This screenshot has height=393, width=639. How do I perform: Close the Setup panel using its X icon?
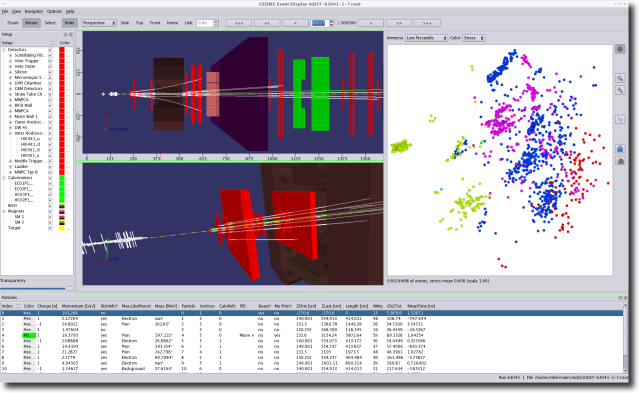point(71,35)
